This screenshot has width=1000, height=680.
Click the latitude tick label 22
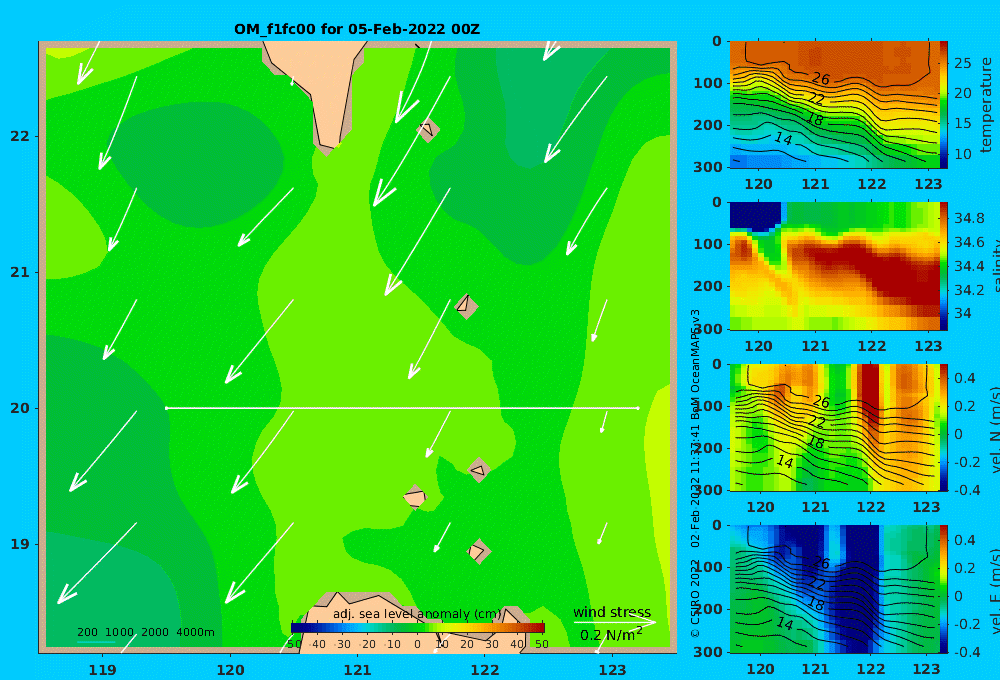tap(20, 136)
